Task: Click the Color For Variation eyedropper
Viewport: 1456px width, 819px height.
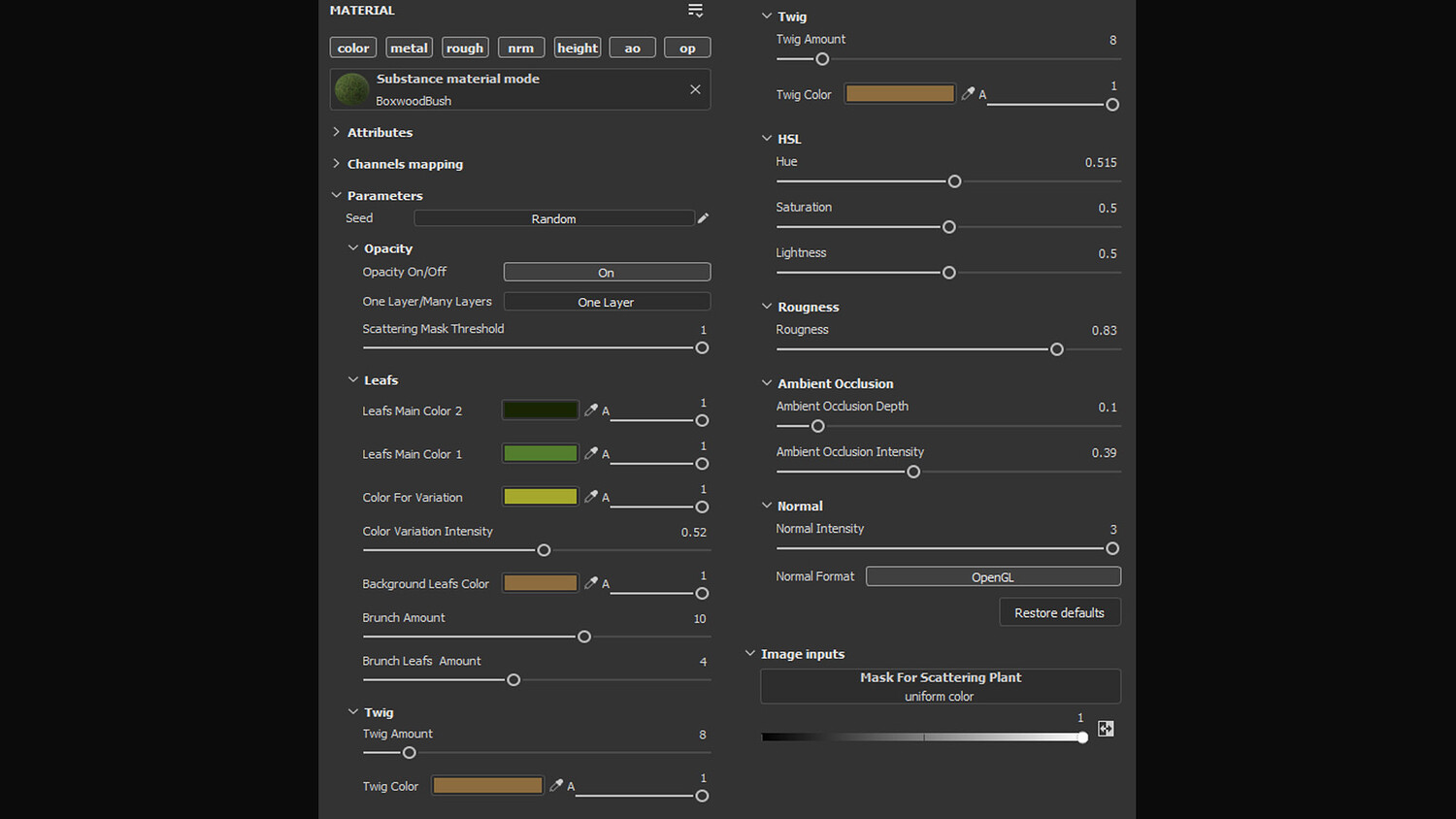Action: point(590,497)
